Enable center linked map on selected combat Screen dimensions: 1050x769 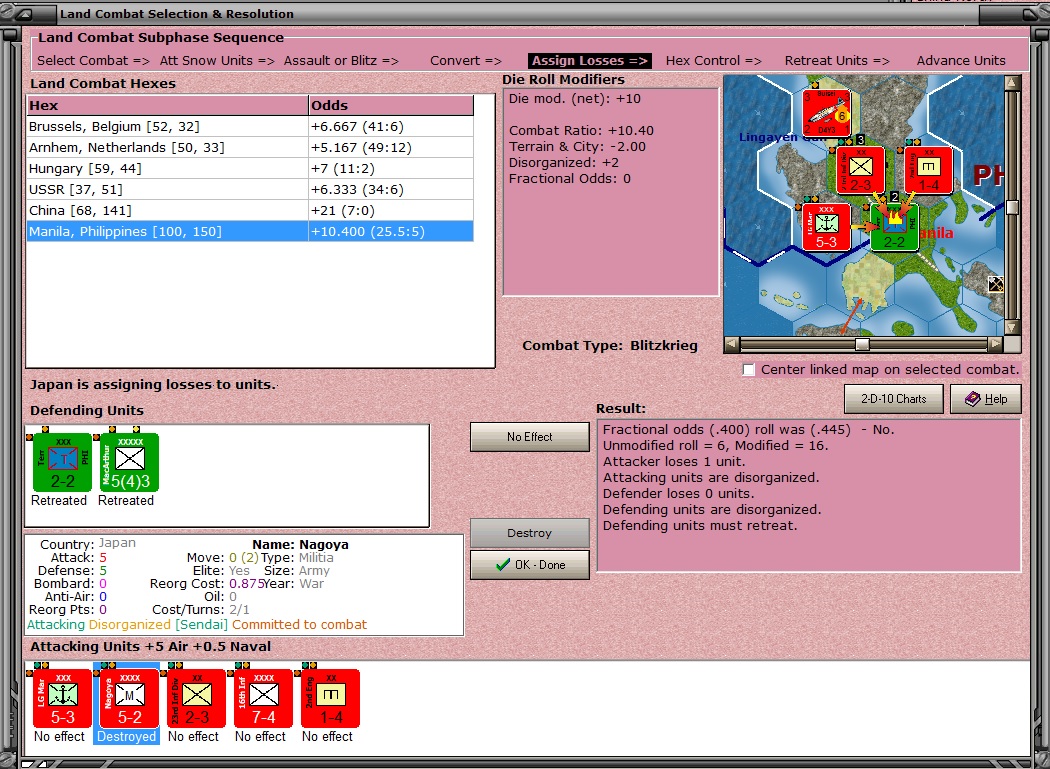coord(749,370)
